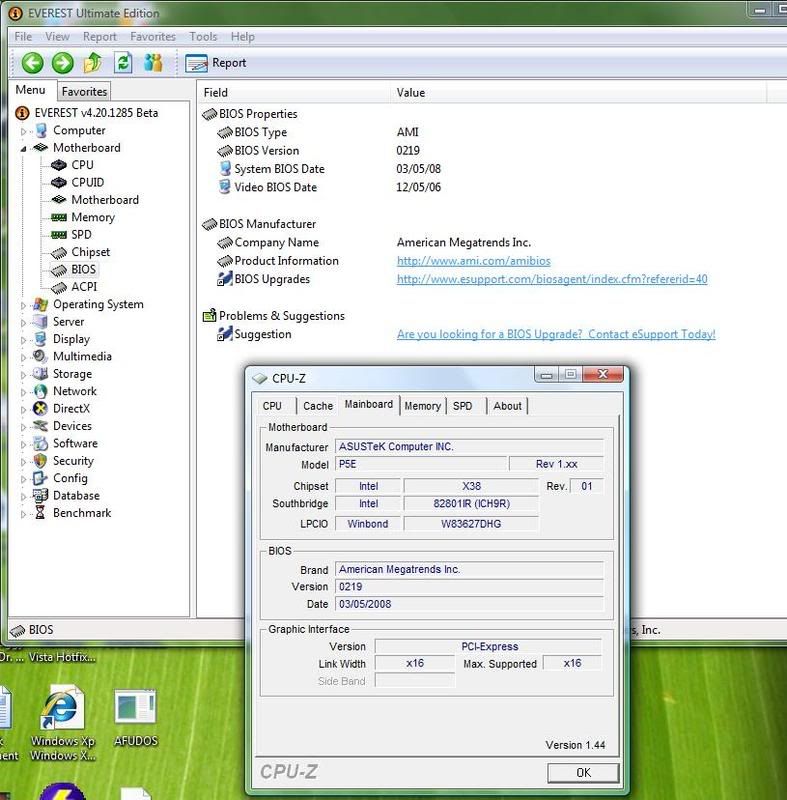Select the Operating System Windows icon
The width and height of the screenshot is (787, 800).
pos(40,305)
